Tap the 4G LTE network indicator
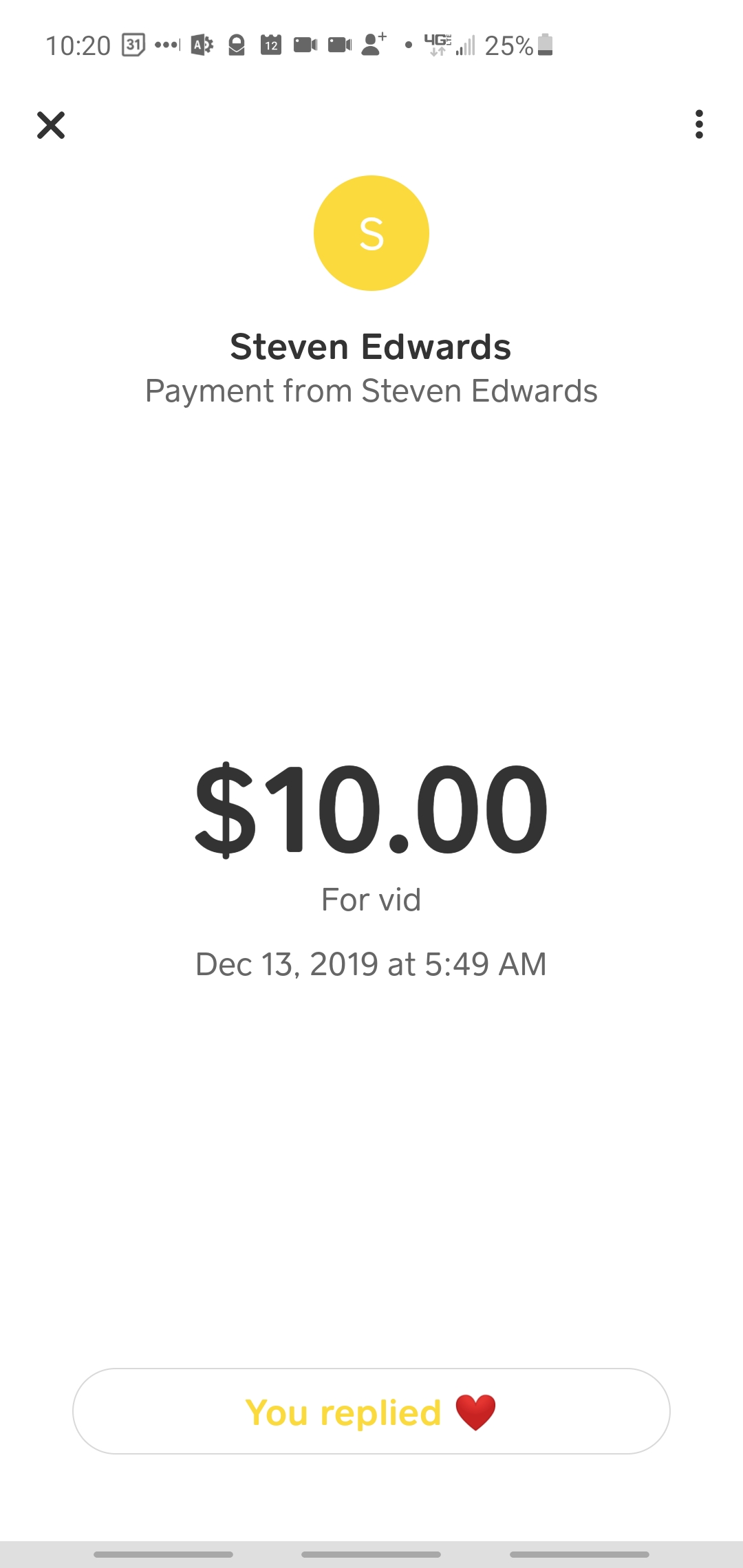The image size is (743, 1568). [x=438, y=45]
